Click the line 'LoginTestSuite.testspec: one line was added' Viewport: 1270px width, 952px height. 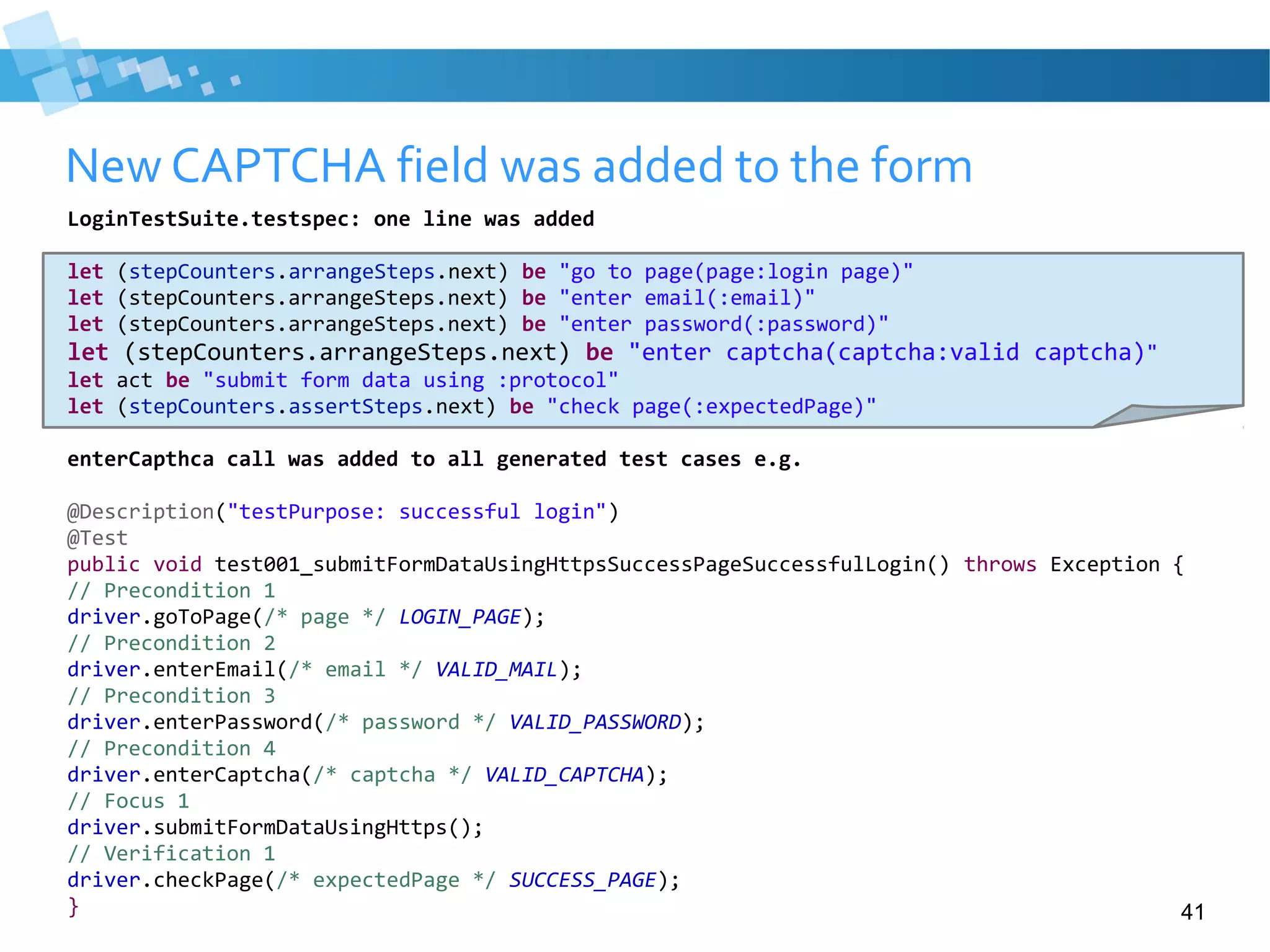click(x=331, y=219)
